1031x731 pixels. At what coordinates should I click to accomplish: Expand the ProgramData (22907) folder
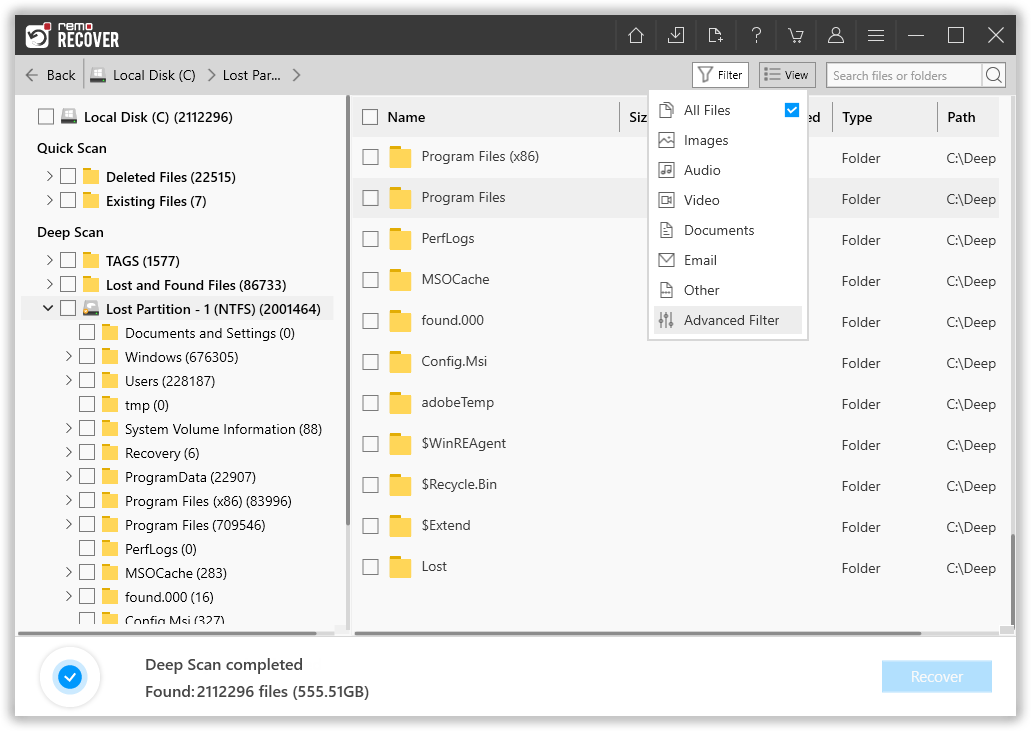coord(68,477)
